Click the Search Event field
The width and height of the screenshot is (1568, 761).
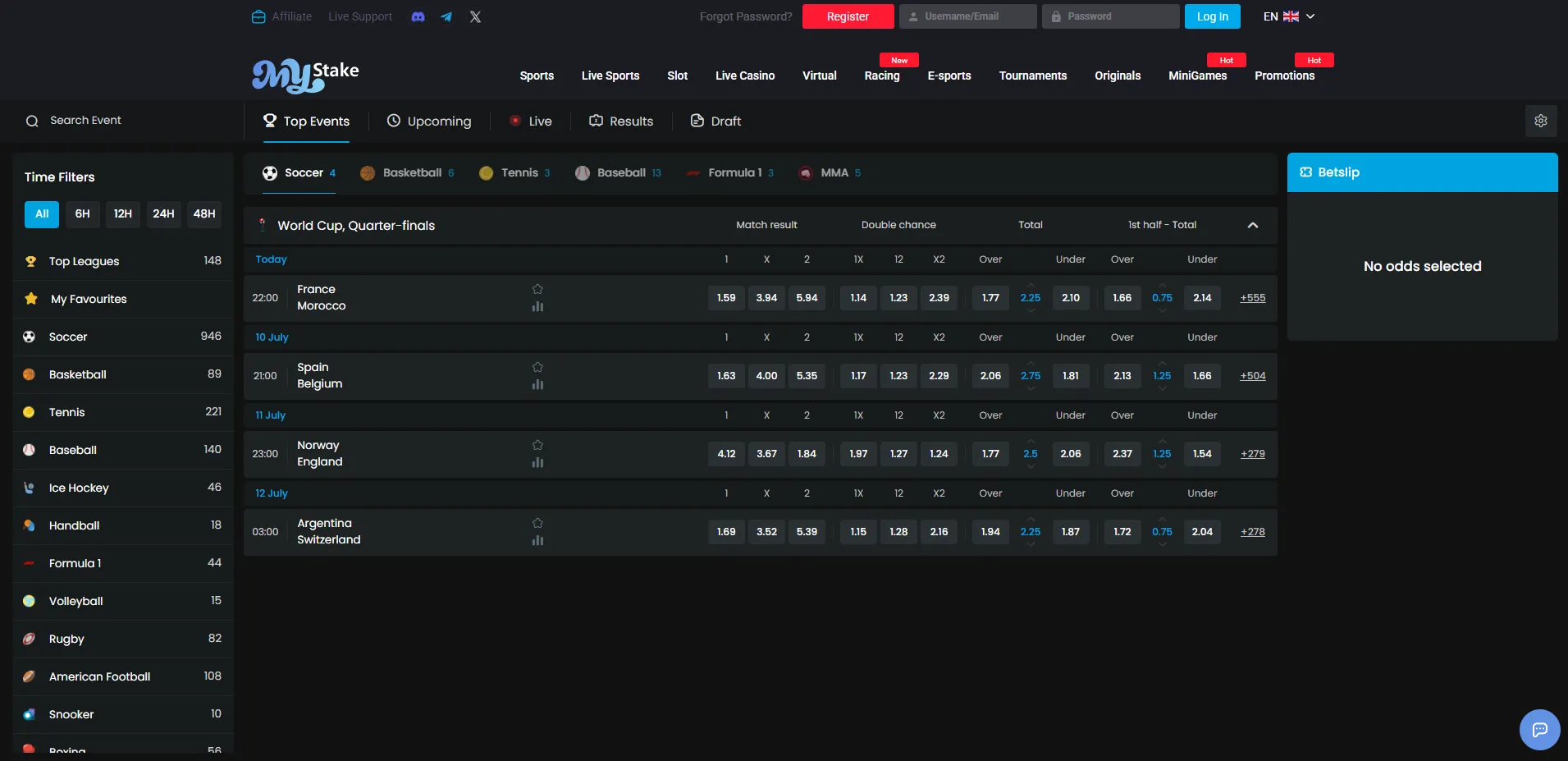pyautogui.click(x=123, y=121)
